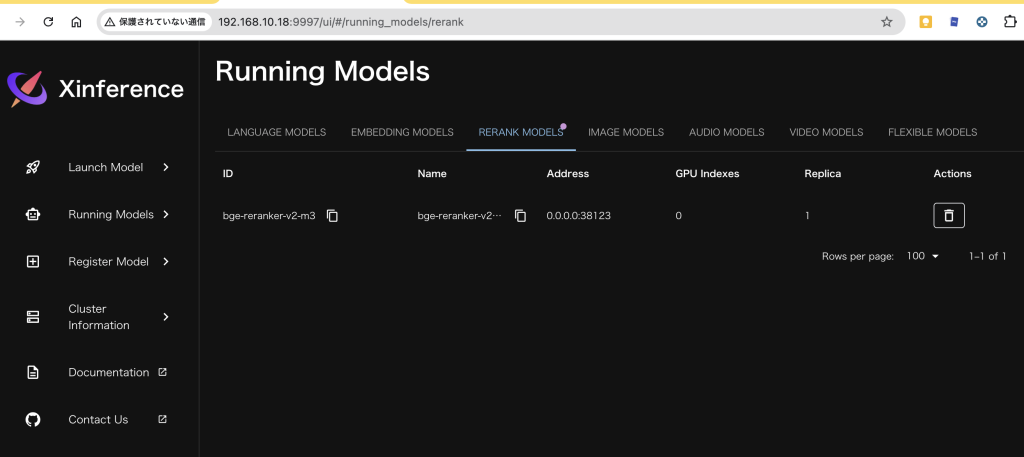1024x457 pixels.
Task: Copy the bge-reranker-v2-m3 model ID
Action: [333, 216]
